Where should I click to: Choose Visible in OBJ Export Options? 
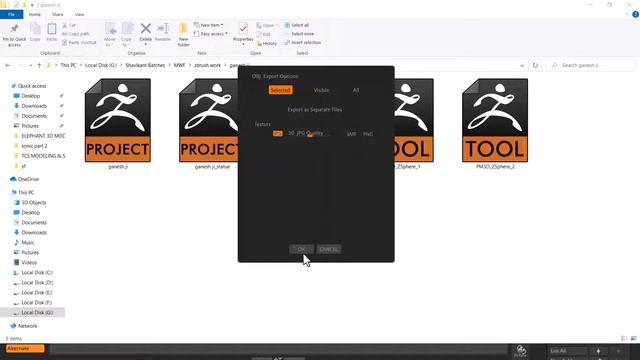click(x=321, y=90)
